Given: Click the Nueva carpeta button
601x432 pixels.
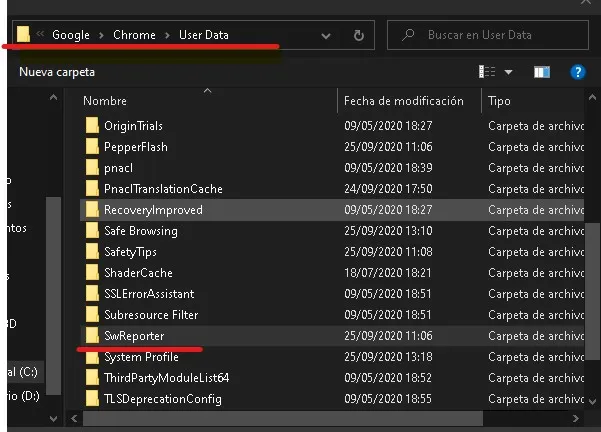Looking at the screenshot, I should pyautogui.click(x=57, y=72).
